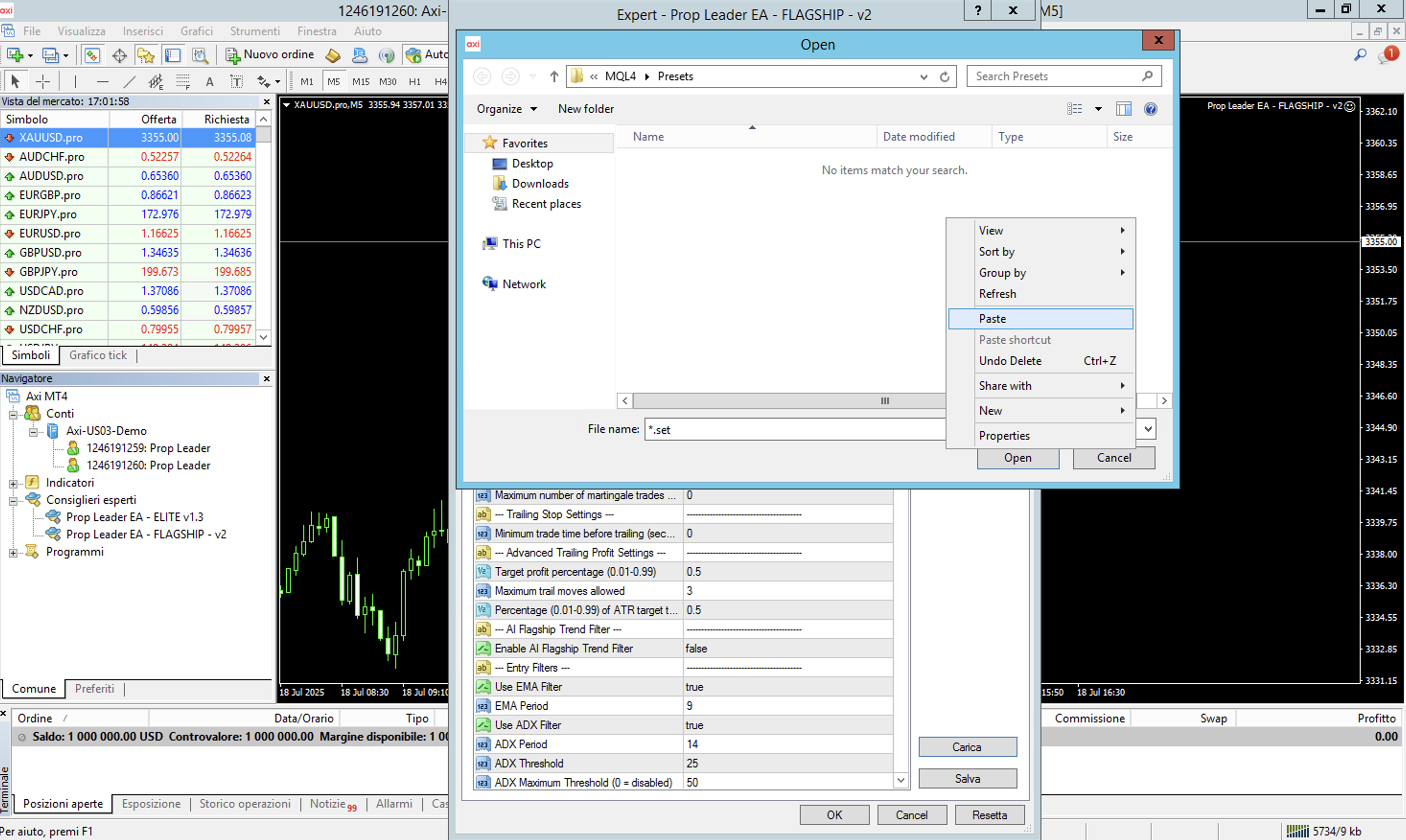Click the Resetta button
Image resolution: width=1406 pixels, height=840 pixels.
coord(989,815)
